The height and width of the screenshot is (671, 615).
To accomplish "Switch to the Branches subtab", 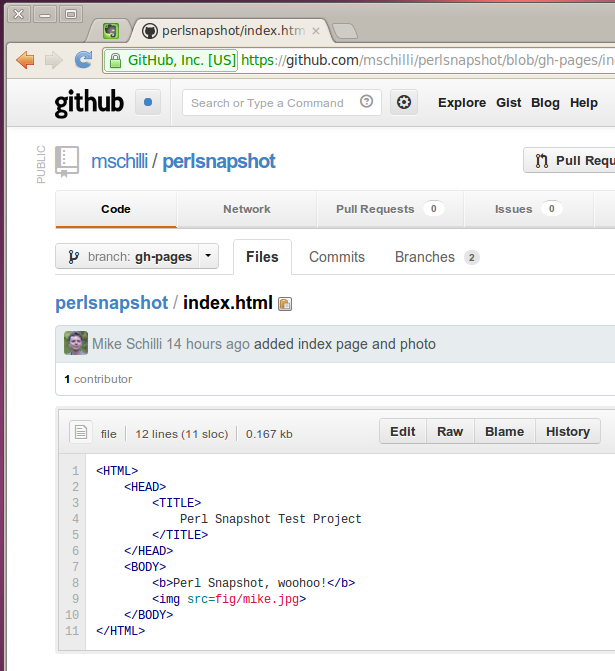I will [437, 257].
